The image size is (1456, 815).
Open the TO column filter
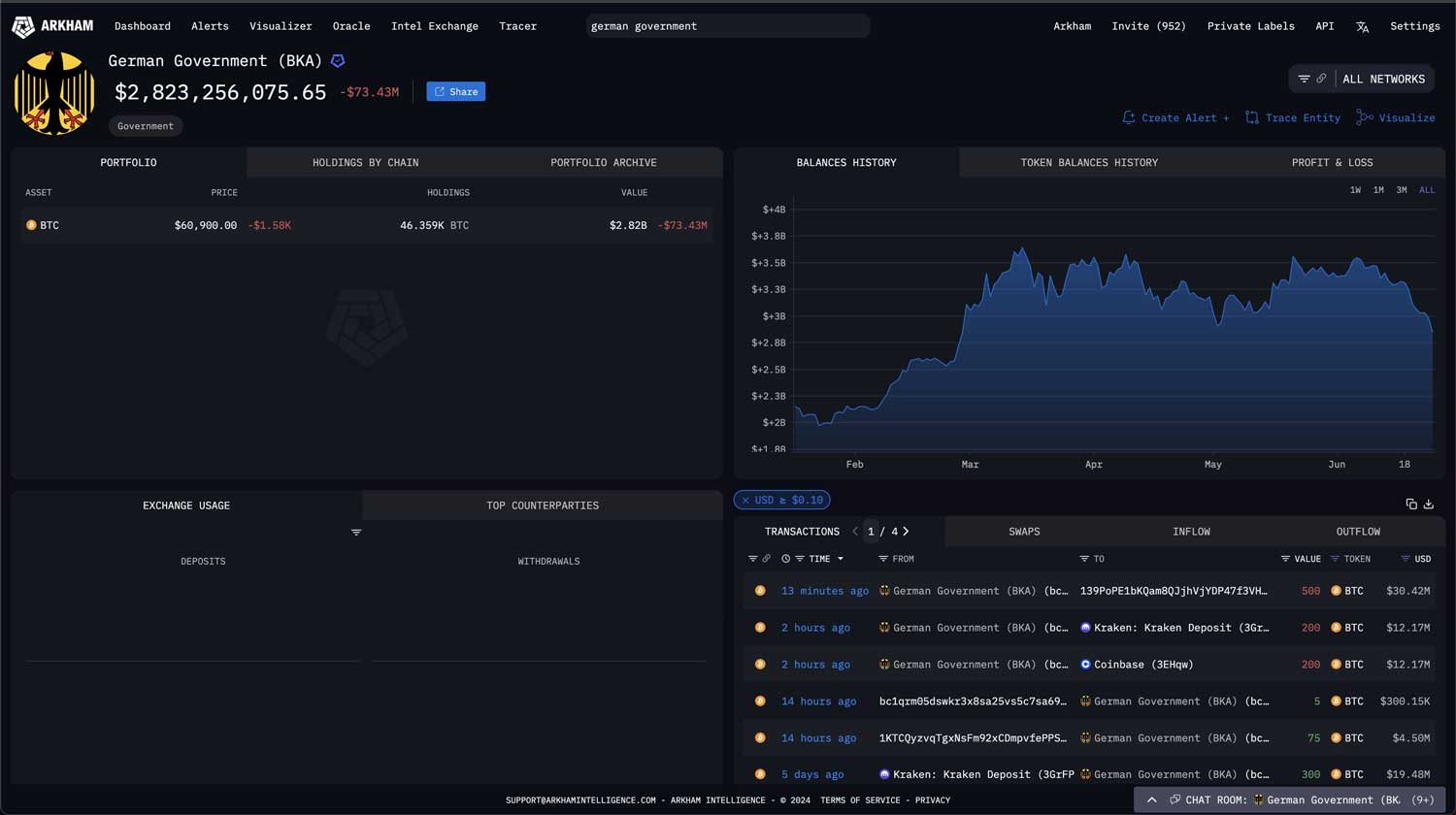click(x=1084, y=559)
